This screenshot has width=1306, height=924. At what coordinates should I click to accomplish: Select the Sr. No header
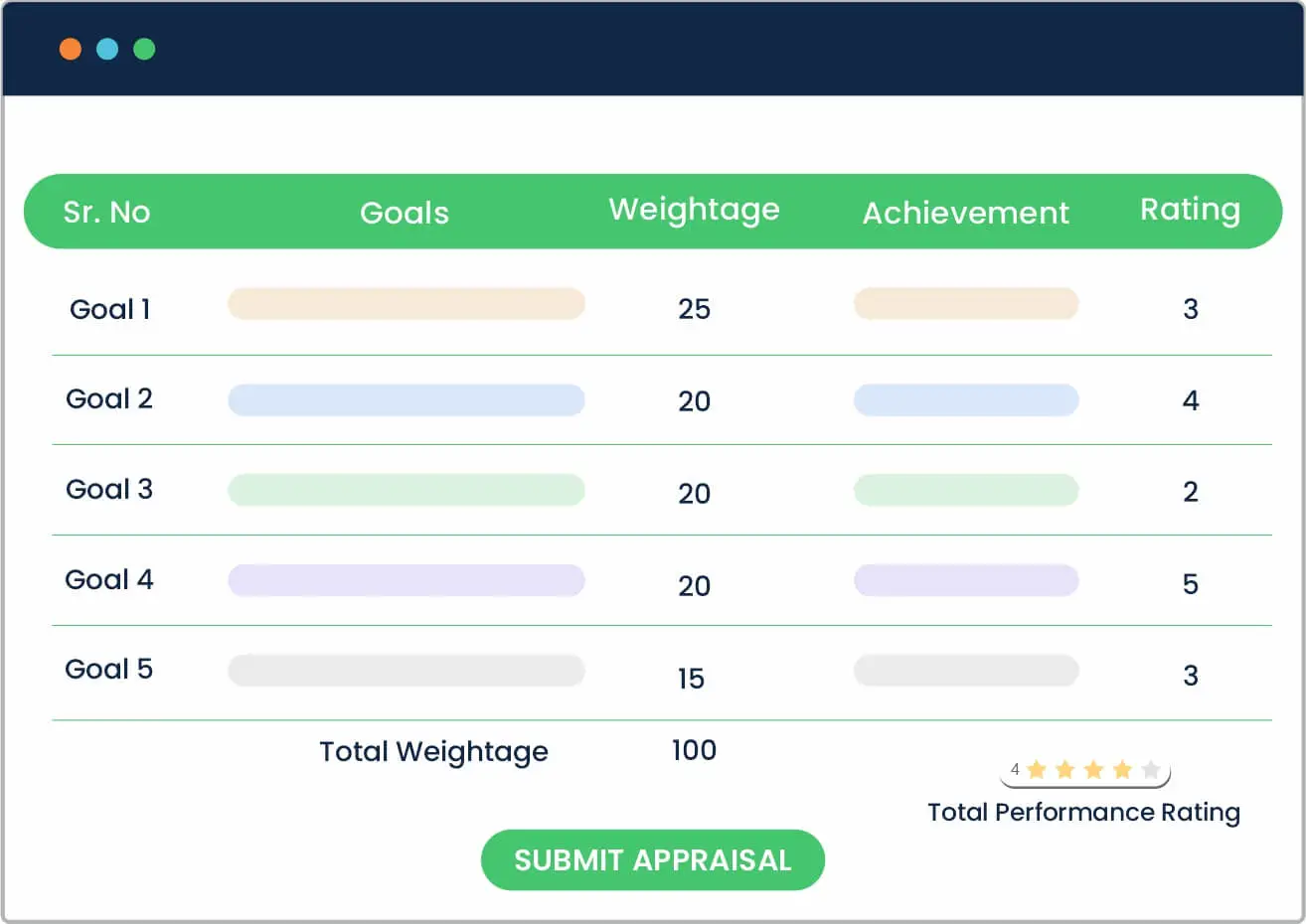pyautogui.click(x=107, y=212)
